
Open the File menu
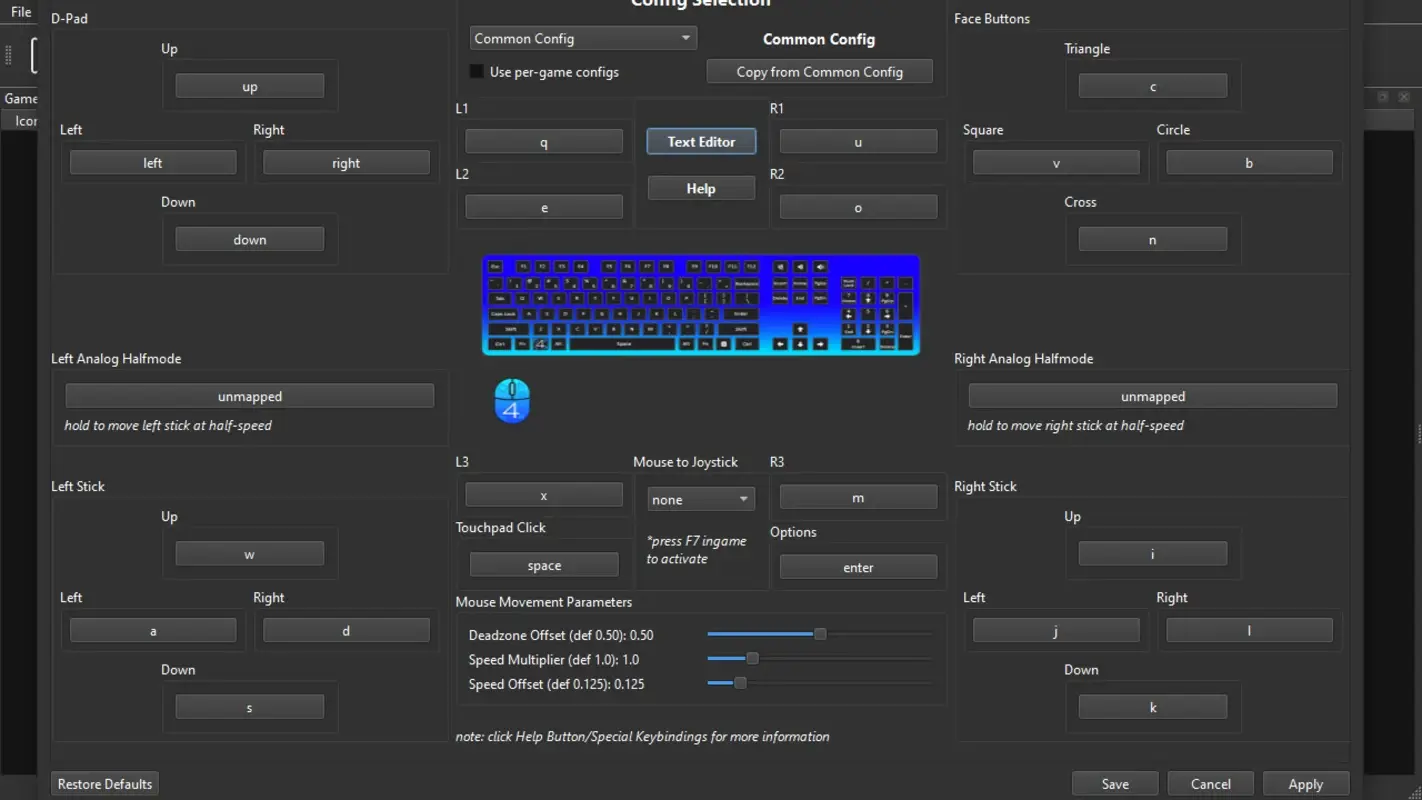[x=19, y=11]
